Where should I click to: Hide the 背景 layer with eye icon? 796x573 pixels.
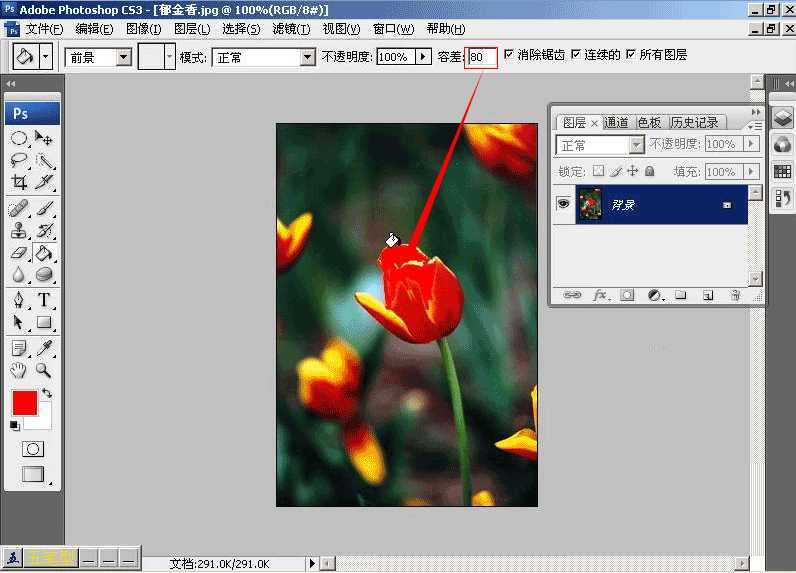click(563, 204)
